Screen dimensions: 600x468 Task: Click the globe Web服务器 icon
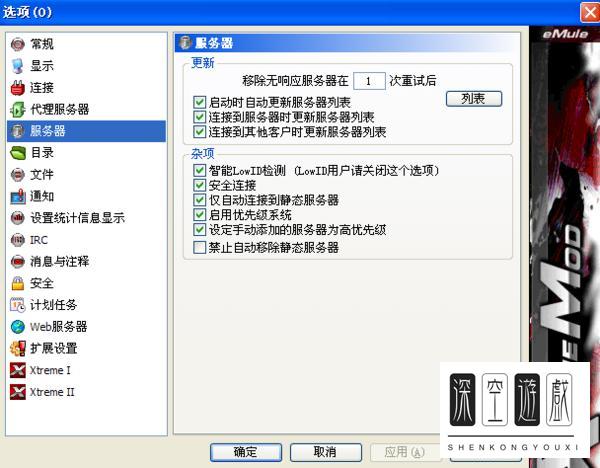click(x=18, y=327)
